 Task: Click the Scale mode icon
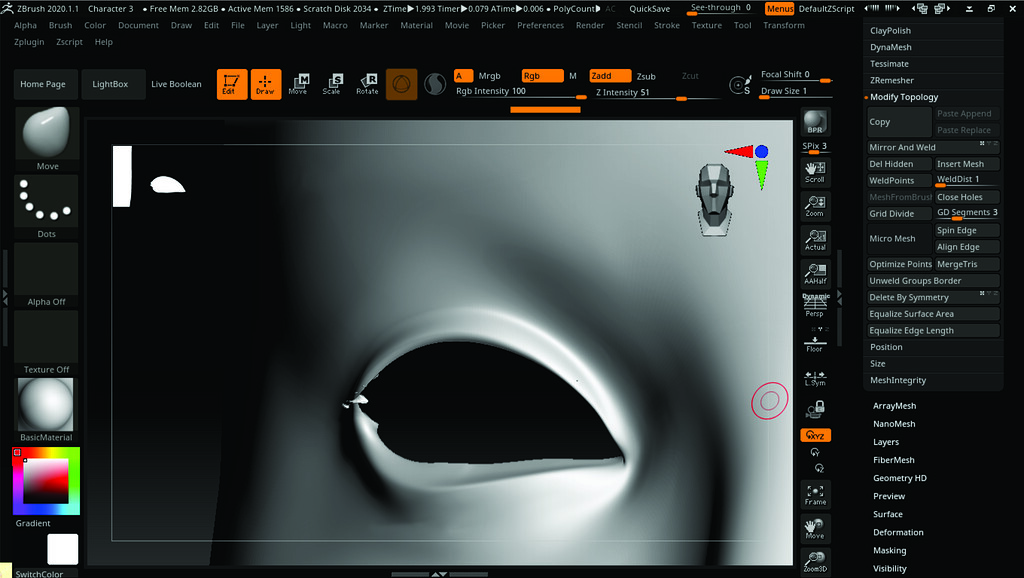click(x=335, y=84)
